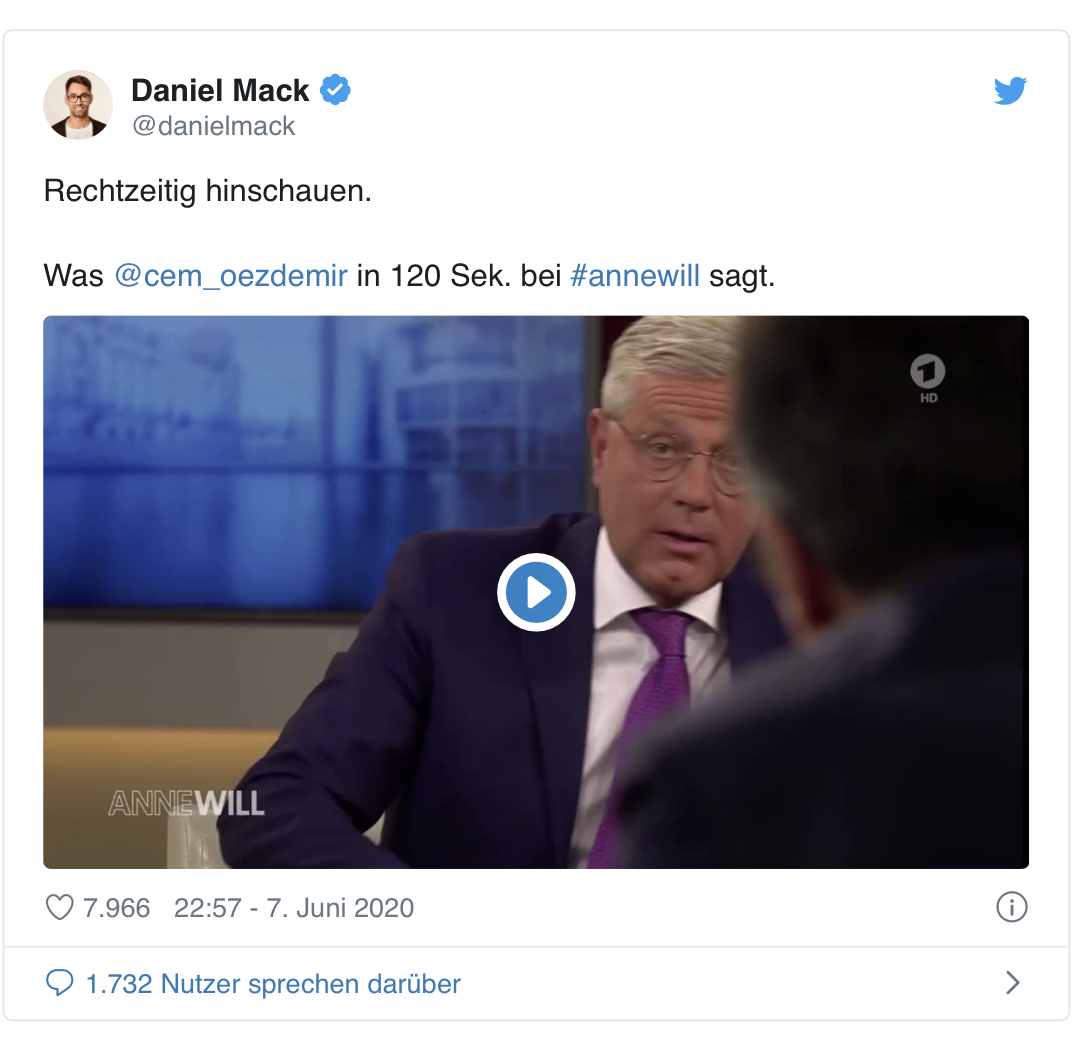Click the Daniel Mack display name
The image size is (1080, 1038).
[x=220, y=90]
